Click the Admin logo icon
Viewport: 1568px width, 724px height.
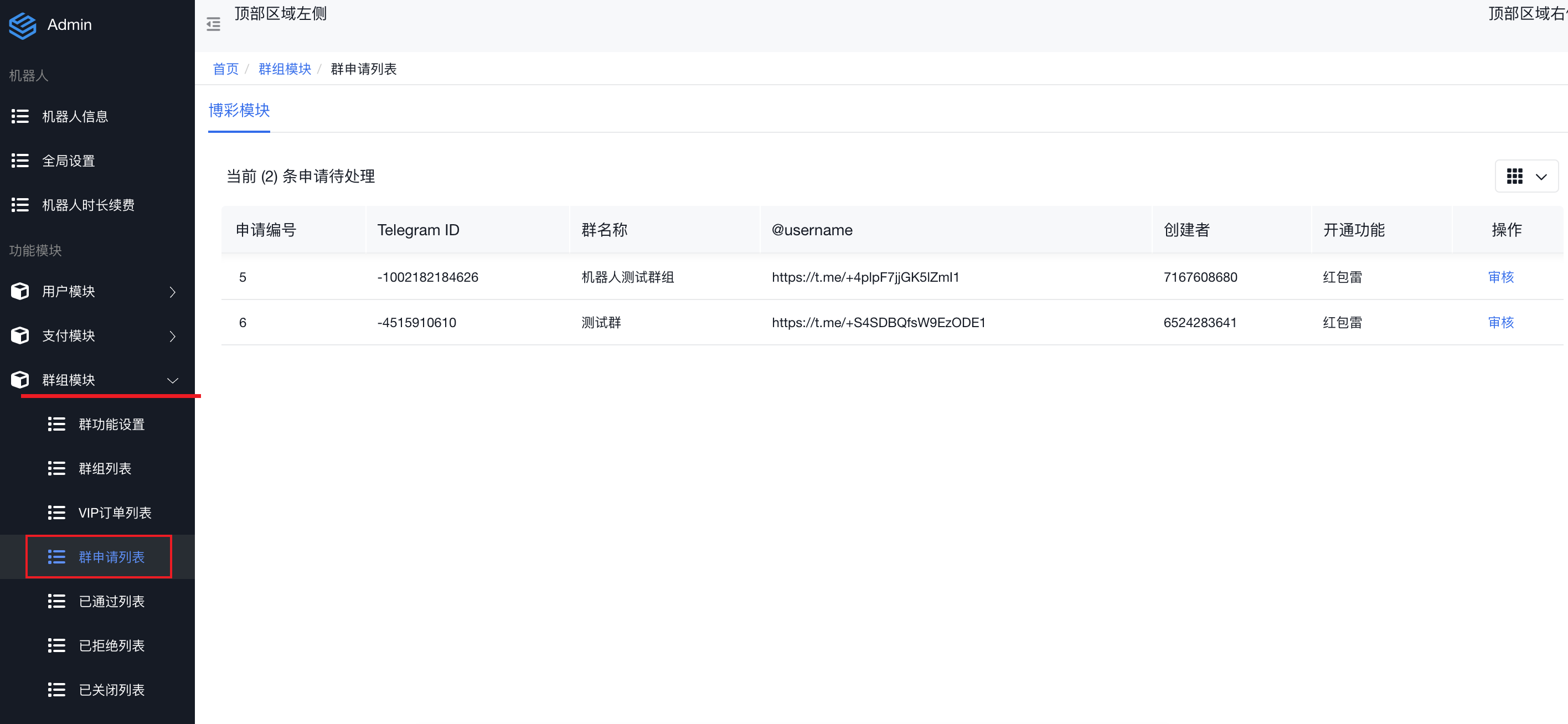pos(23,25)
